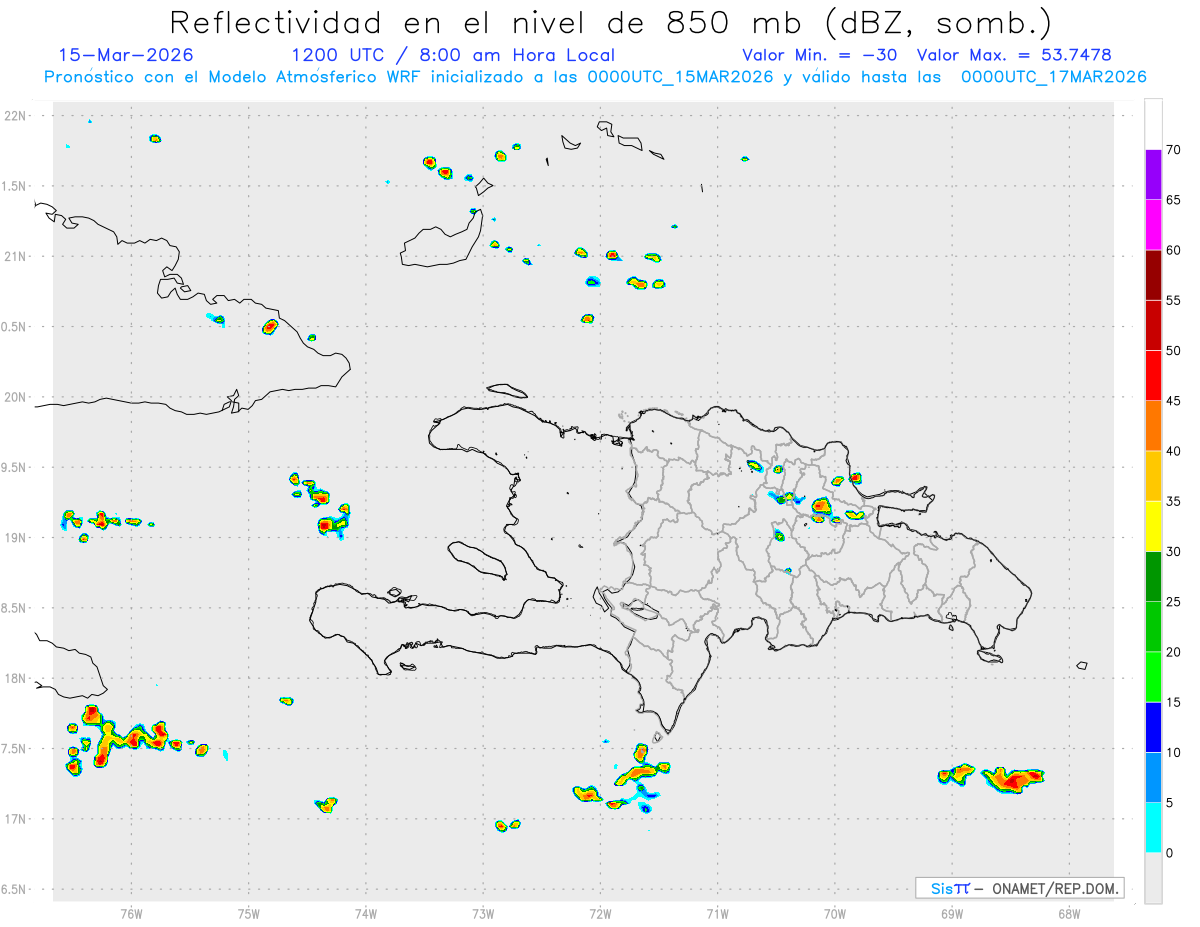The height and width of the screenshot is (927, 1200).
Task: Click the '70W' longitude label
Action: click(835, 914)
